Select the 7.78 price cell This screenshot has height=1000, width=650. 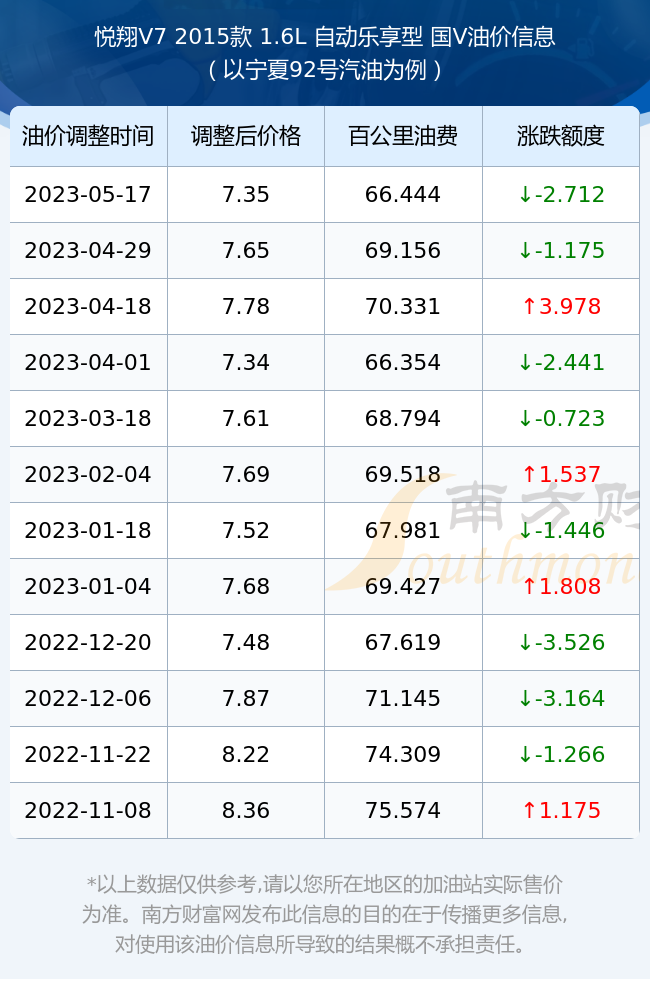click(x=246, y=307)
